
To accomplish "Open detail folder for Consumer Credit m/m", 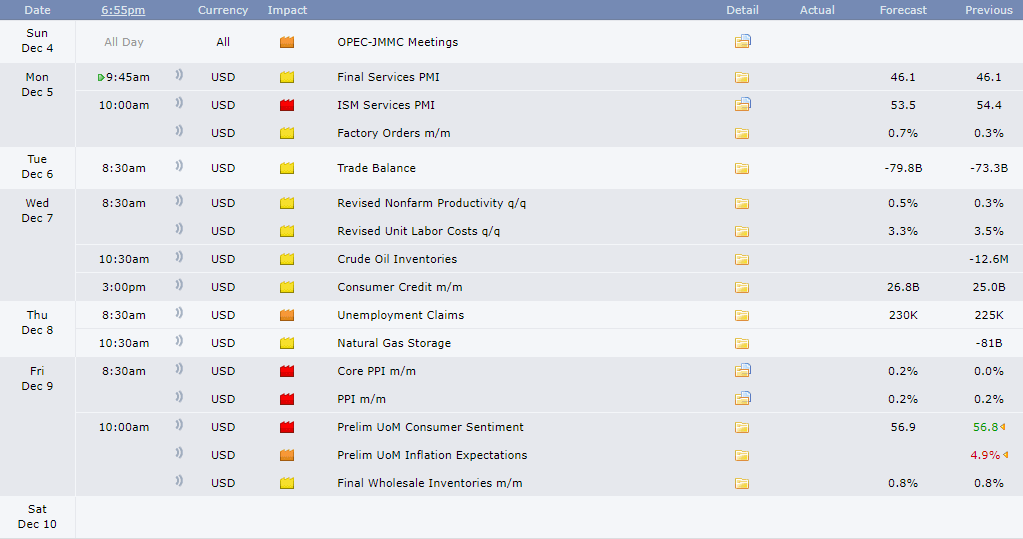I will pyautogui.click(x=742, y=287).
